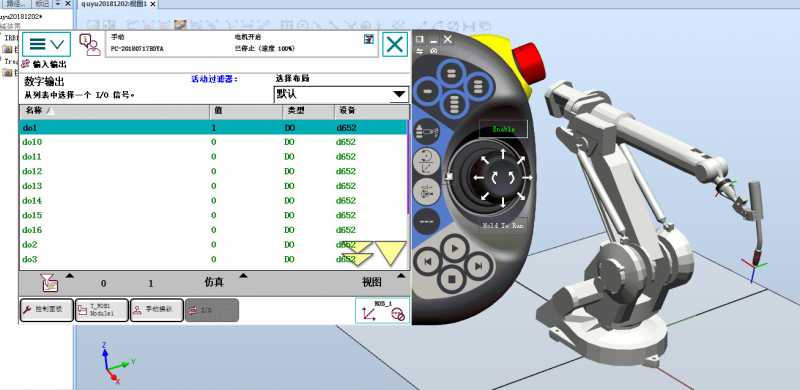This screenshot has width=800, height=390.
Task: Click joystick left arrow
Action: point(479,178)
